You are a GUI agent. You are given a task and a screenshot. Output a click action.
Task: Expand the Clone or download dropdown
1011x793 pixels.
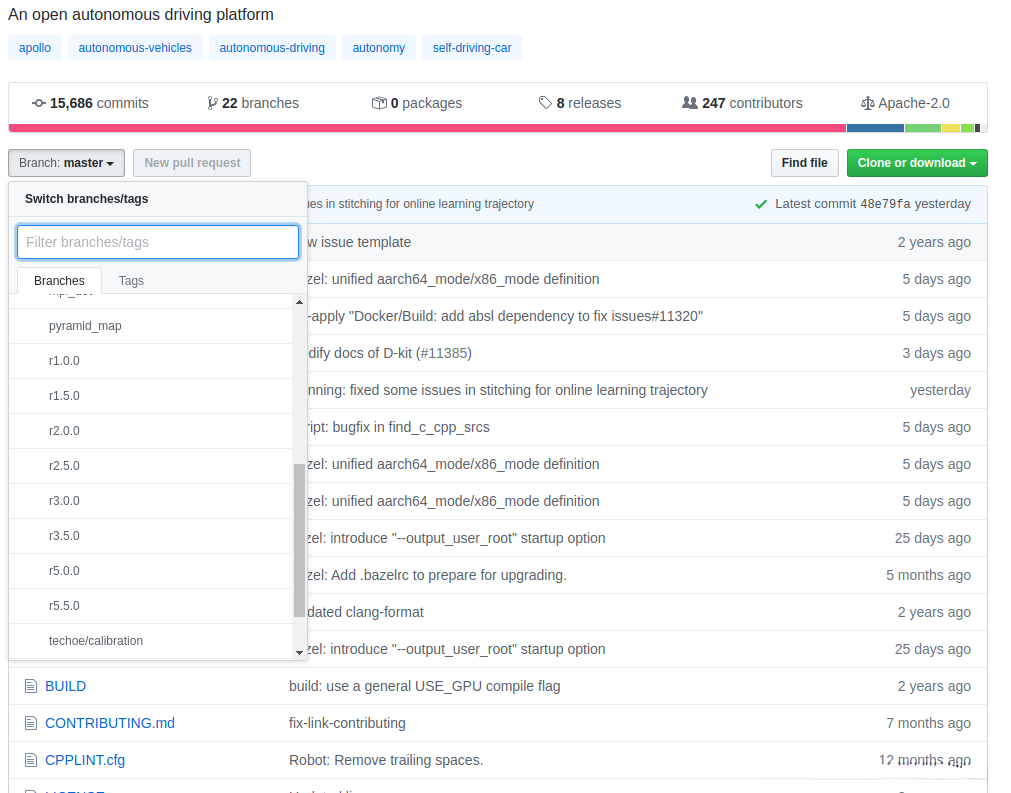click(x=917, y=163)
